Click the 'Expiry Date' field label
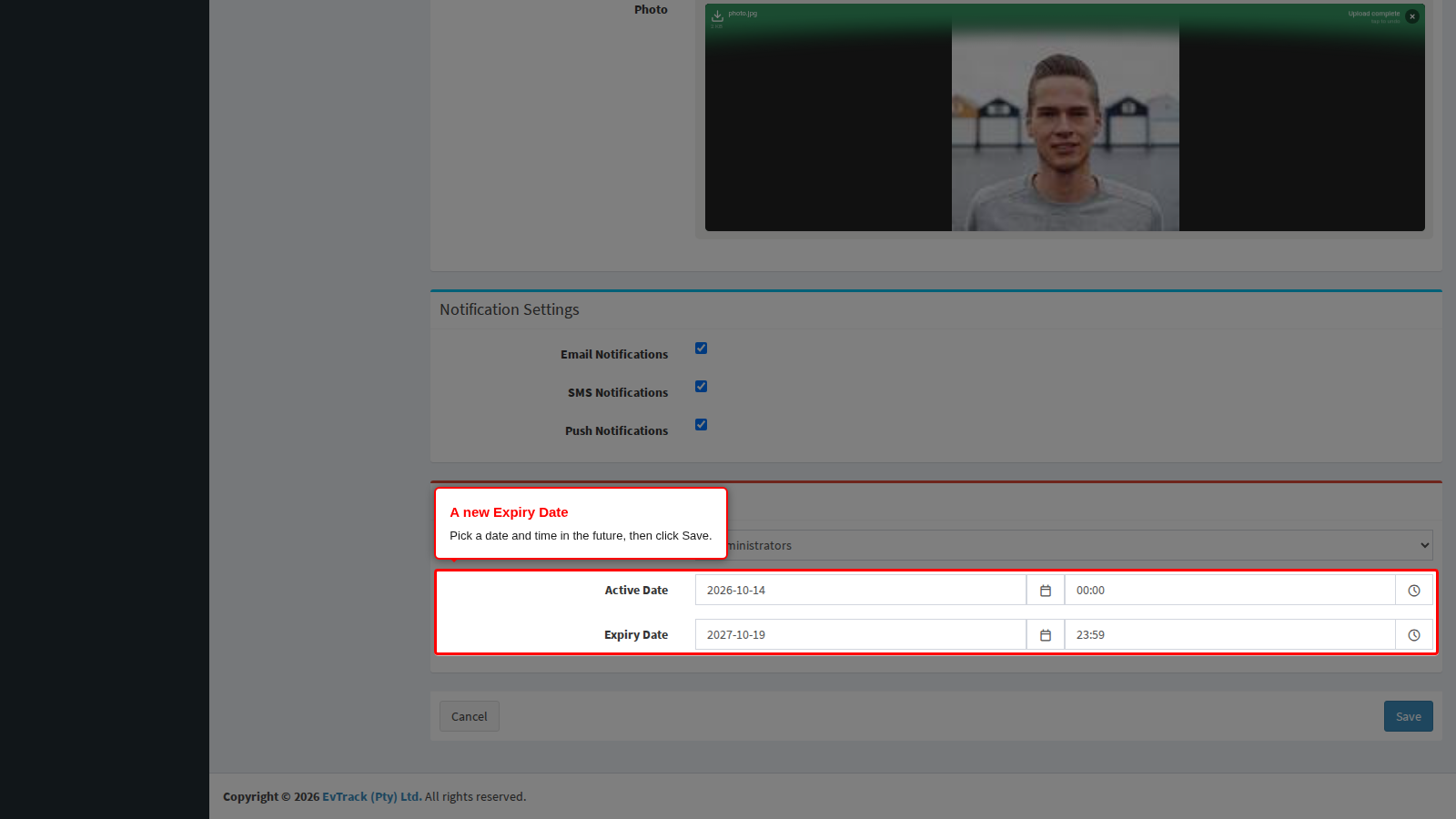 (636, 634)
